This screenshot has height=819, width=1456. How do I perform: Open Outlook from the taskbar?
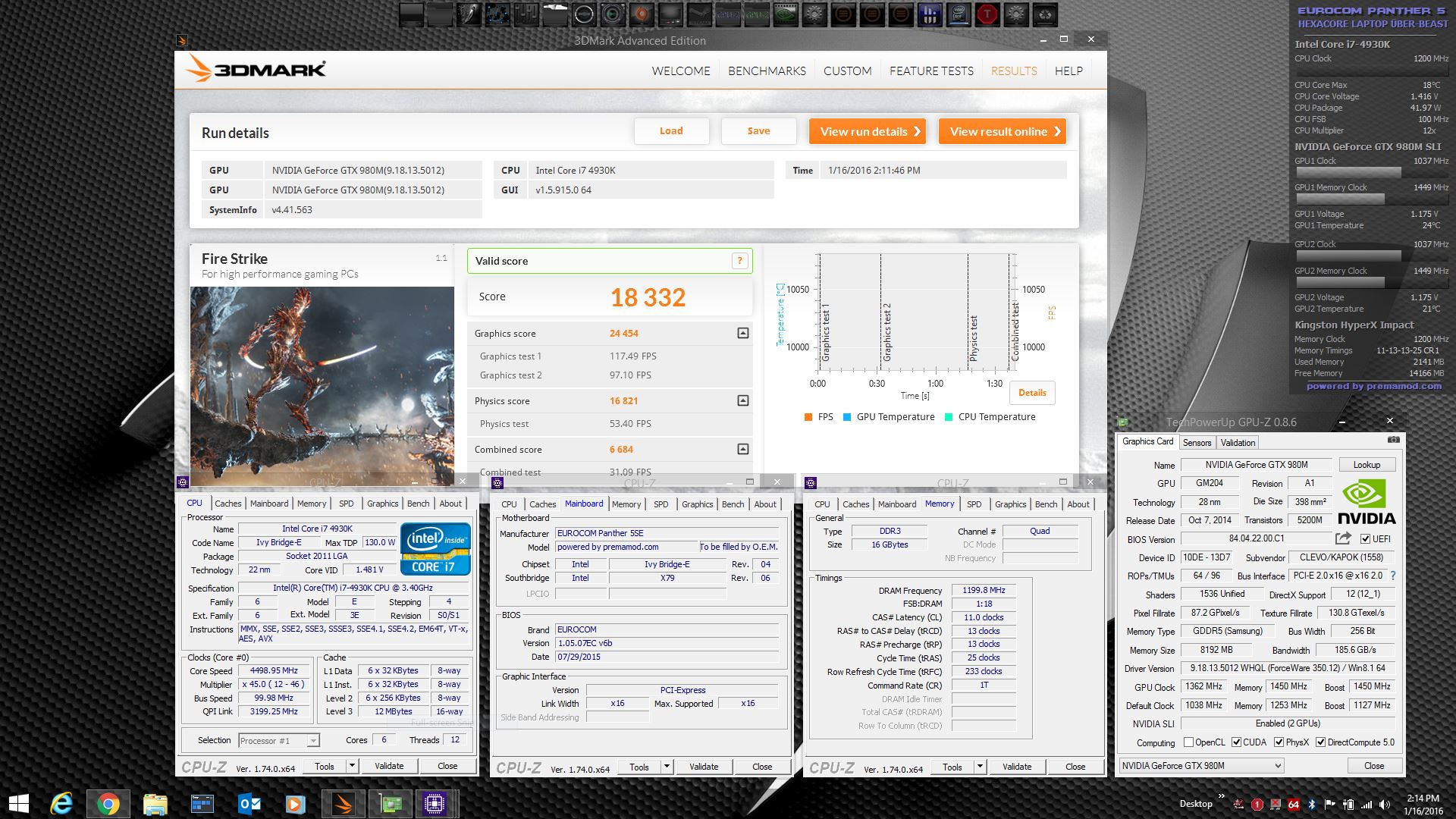(249, 804)
